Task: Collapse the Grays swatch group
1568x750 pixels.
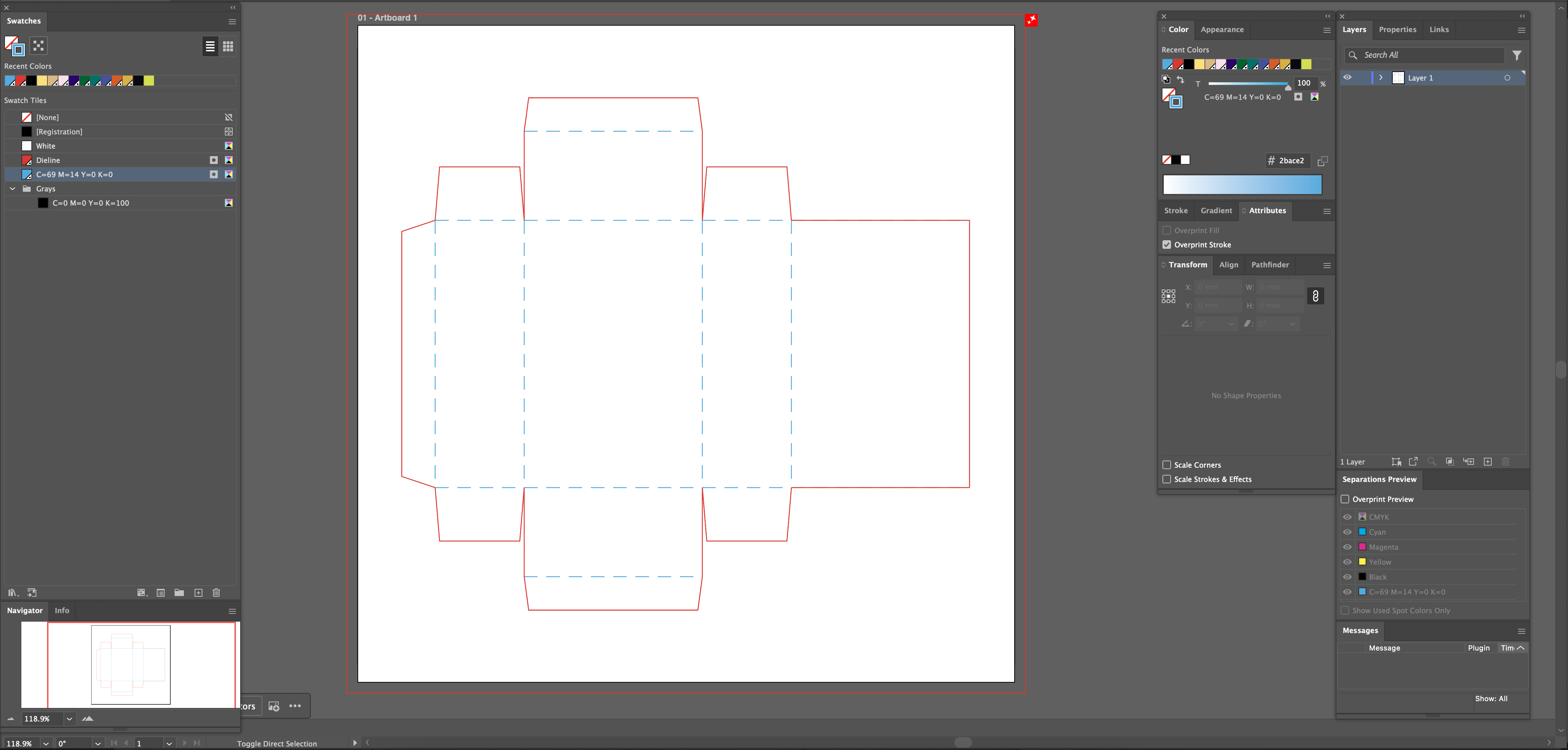Action: pyautogui.click(x=12, y=189)
